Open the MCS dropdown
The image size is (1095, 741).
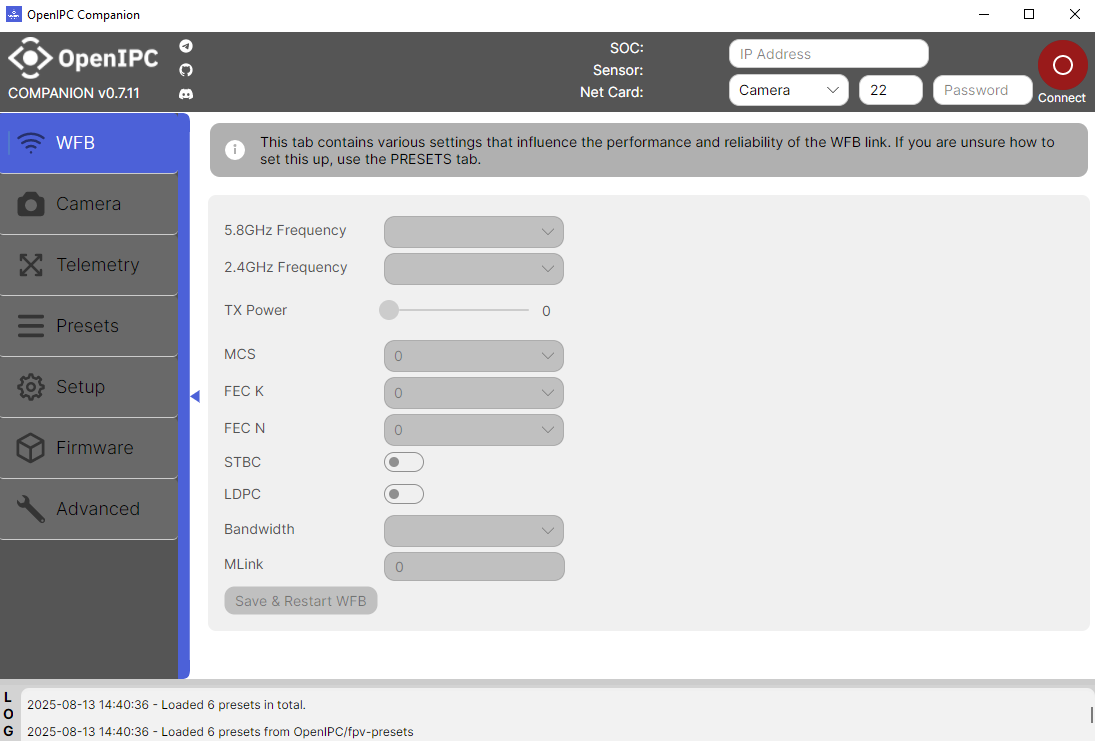(x=473, y=356)
